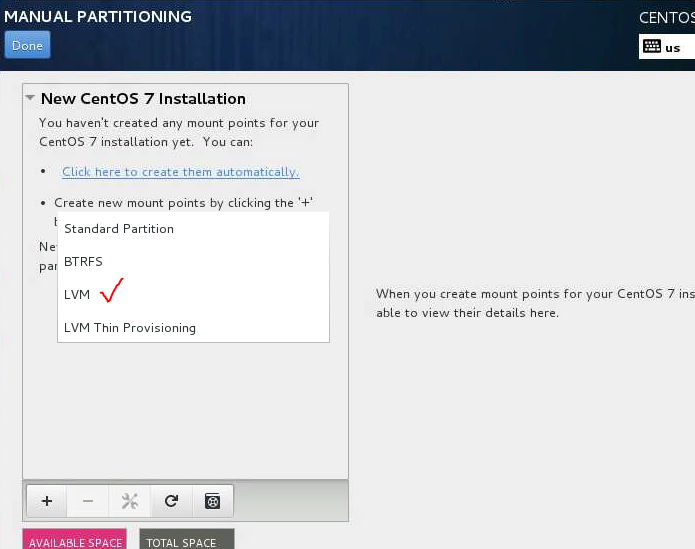Image resolution: width=695 pixels, height=549 pixels.
Task: Click the disk summary icon in toolbar
Action: point(212,501)
